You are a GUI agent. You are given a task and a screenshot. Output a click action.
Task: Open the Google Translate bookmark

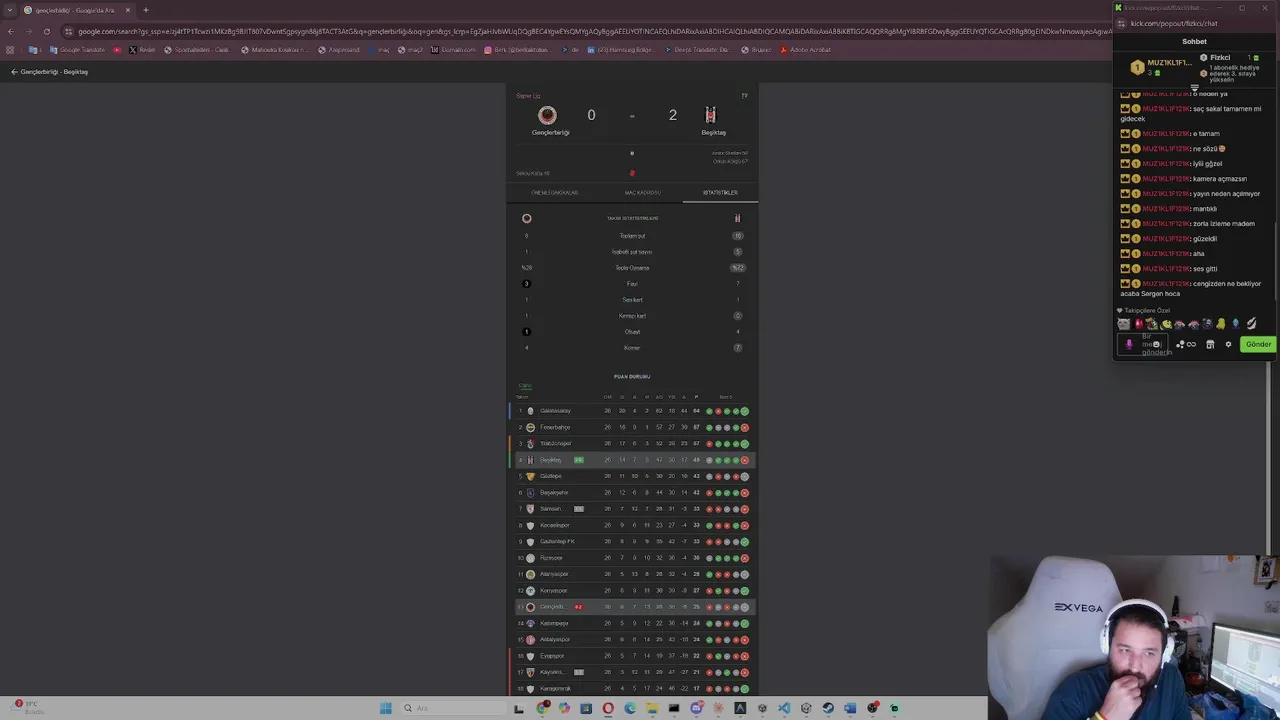[78, 50]
